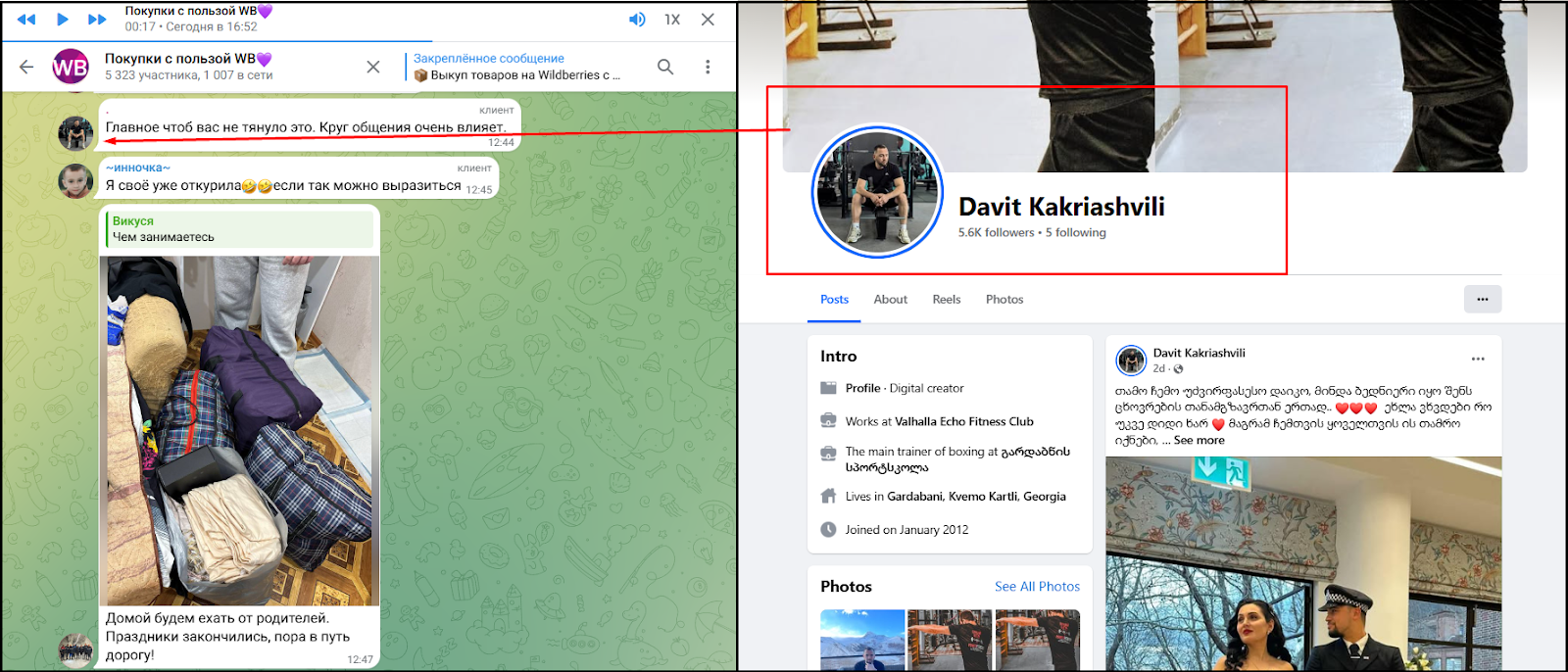Click Davit Kakriashvili's profile picture
The image size is (1568, 672).
(877, 192)
